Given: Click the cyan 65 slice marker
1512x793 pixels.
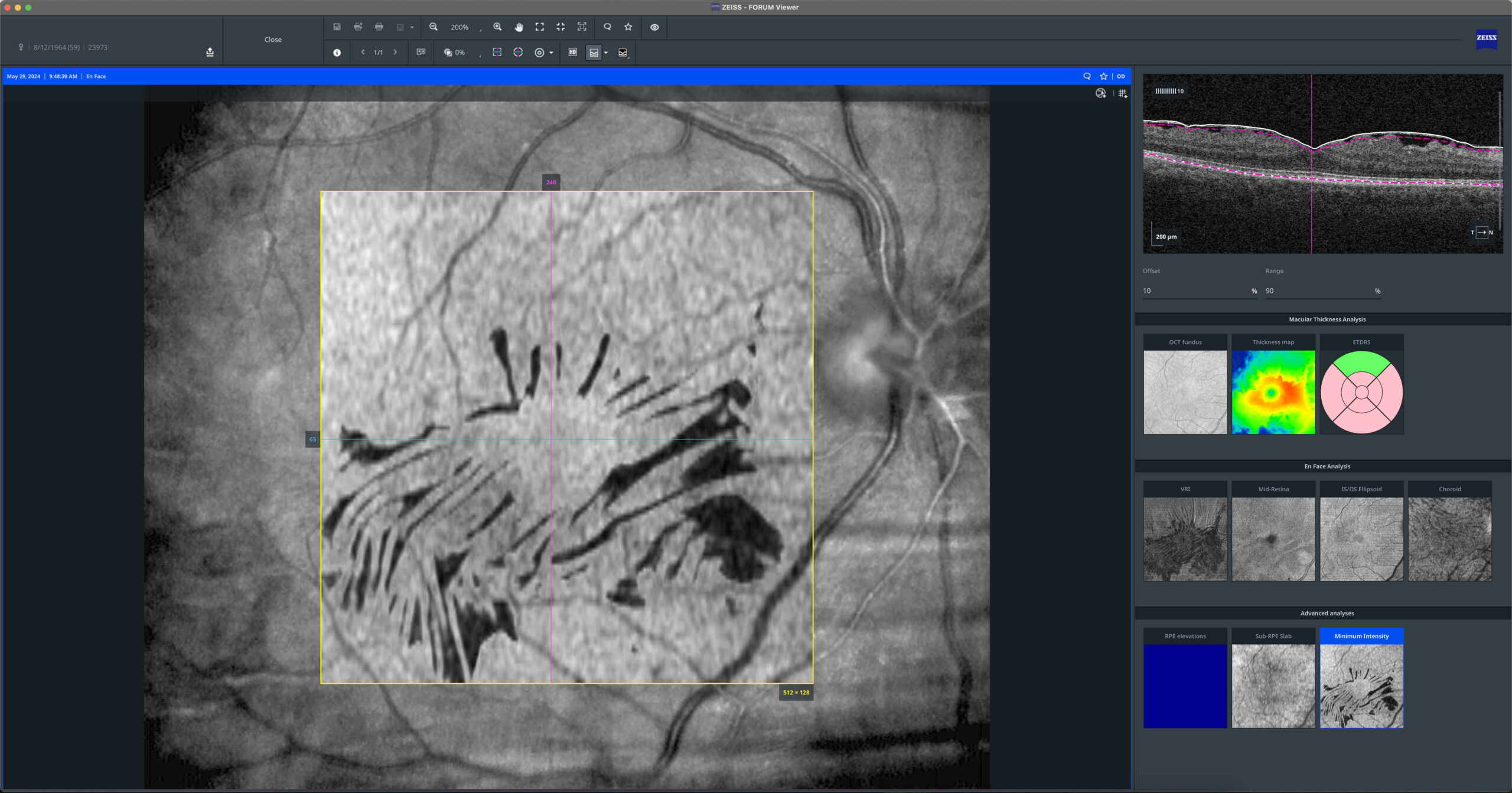Looking at the screenshot, I should (x=312, y=439).
